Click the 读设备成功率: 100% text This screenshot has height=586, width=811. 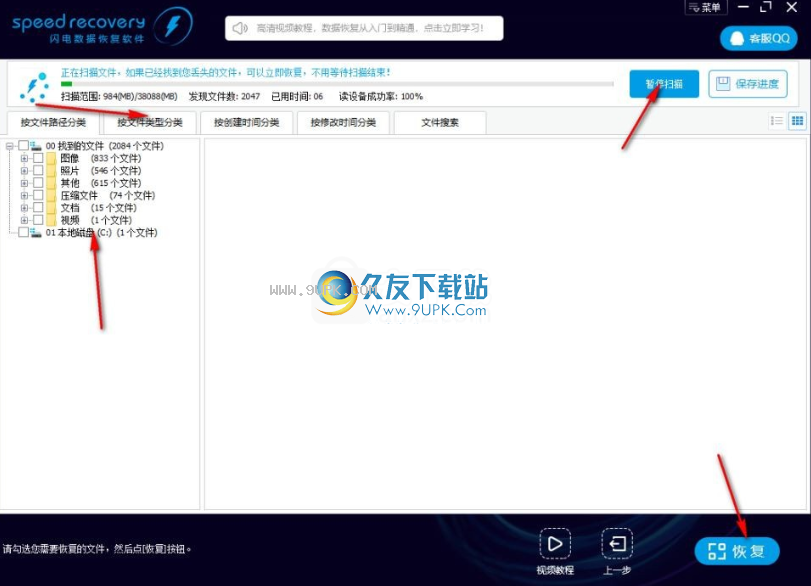point(381,97)
